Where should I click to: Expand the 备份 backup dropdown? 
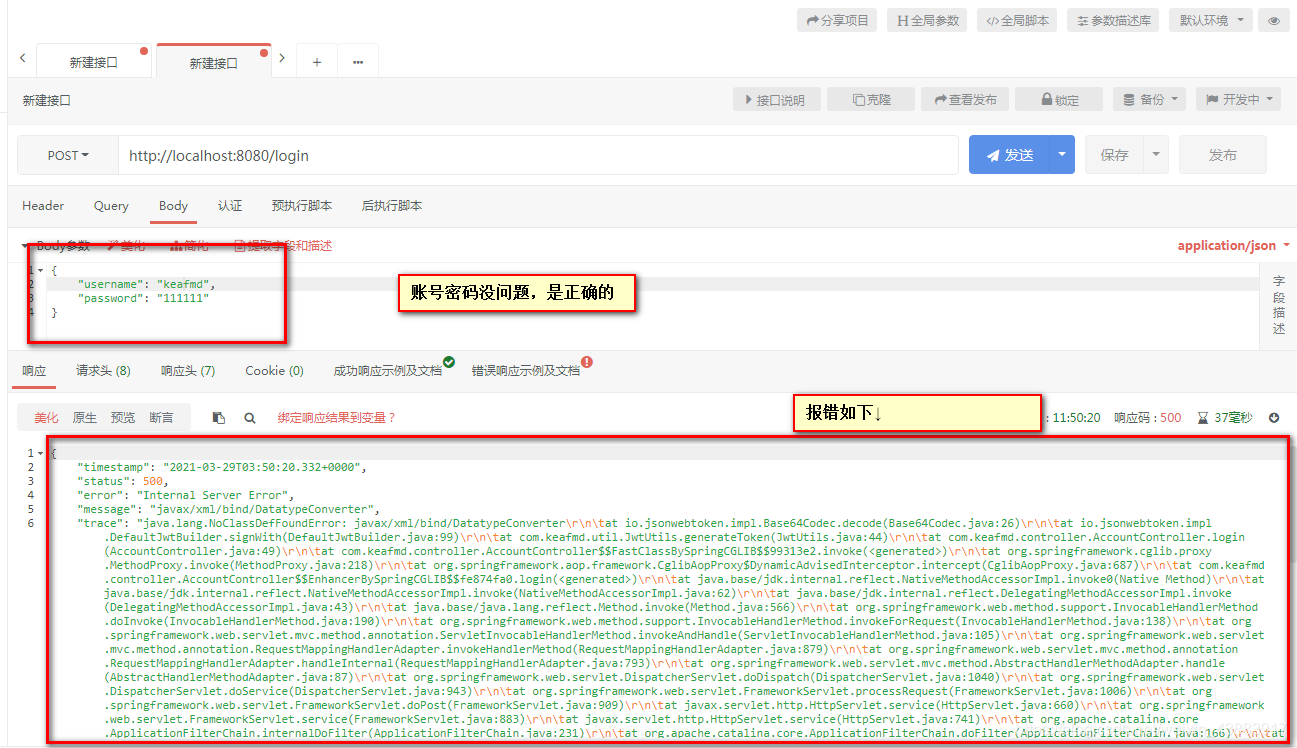[1149, 100]
